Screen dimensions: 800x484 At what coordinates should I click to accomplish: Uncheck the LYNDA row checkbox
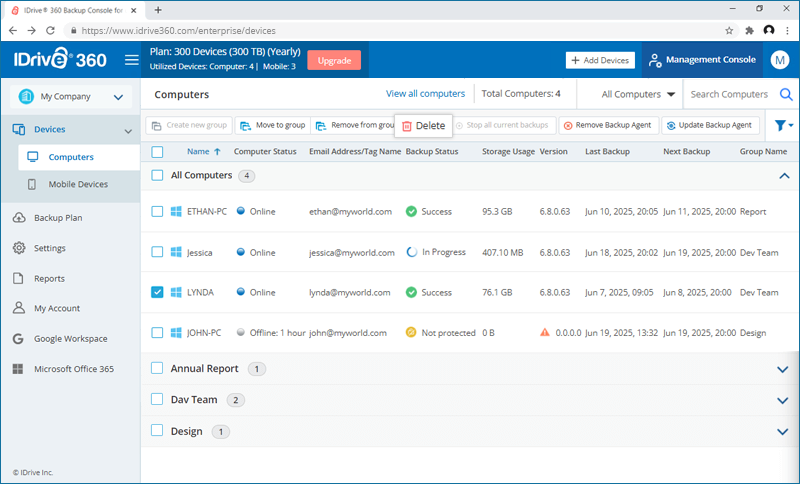157,292
